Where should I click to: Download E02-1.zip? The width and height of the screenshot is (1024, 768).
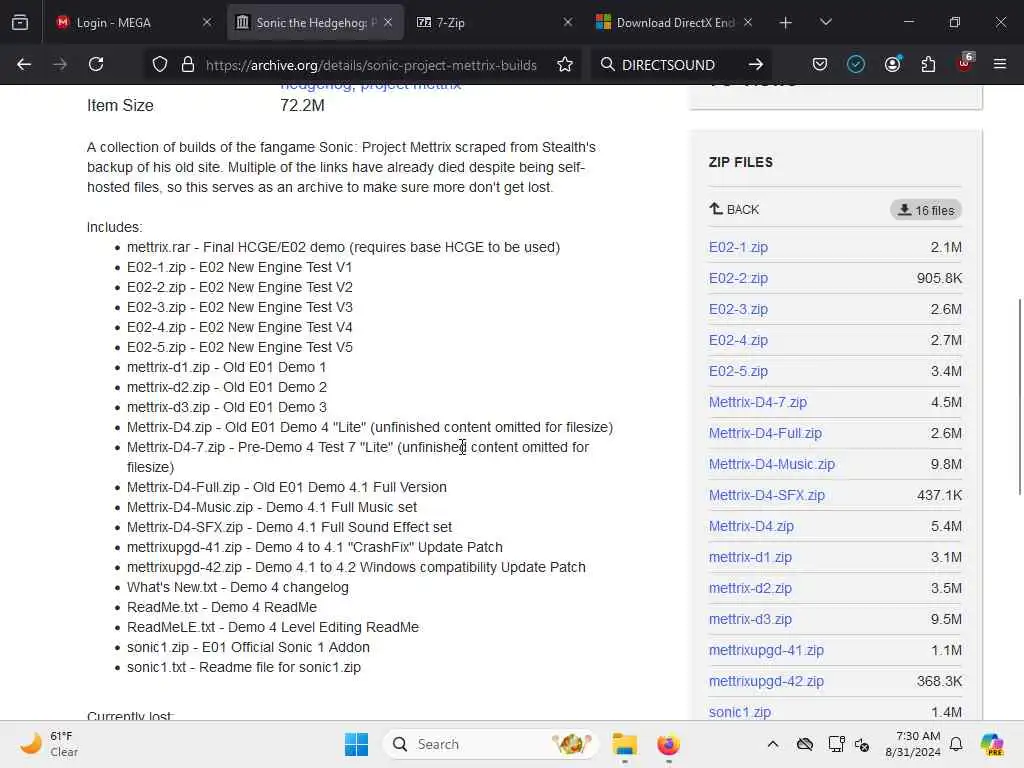738,247
